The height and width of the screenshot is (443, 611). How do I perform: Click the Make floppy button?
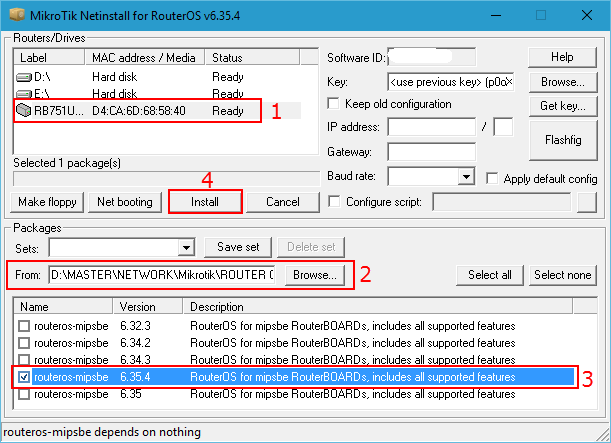pyautogui.click(x=47, y=202)
